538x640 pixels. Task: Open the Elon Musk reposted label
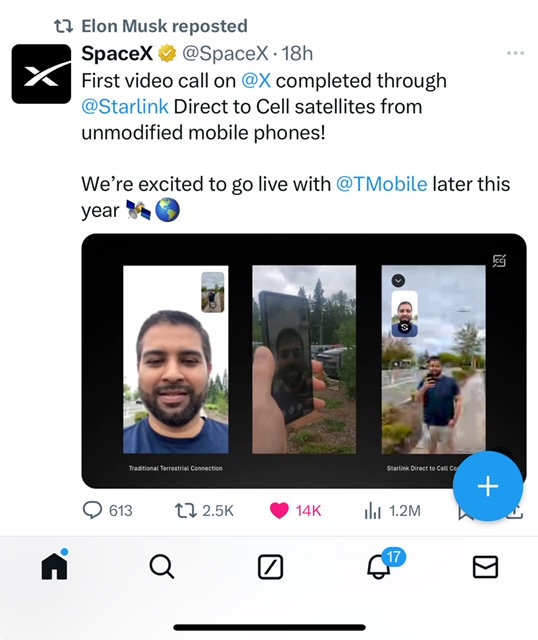coord(165,26)
